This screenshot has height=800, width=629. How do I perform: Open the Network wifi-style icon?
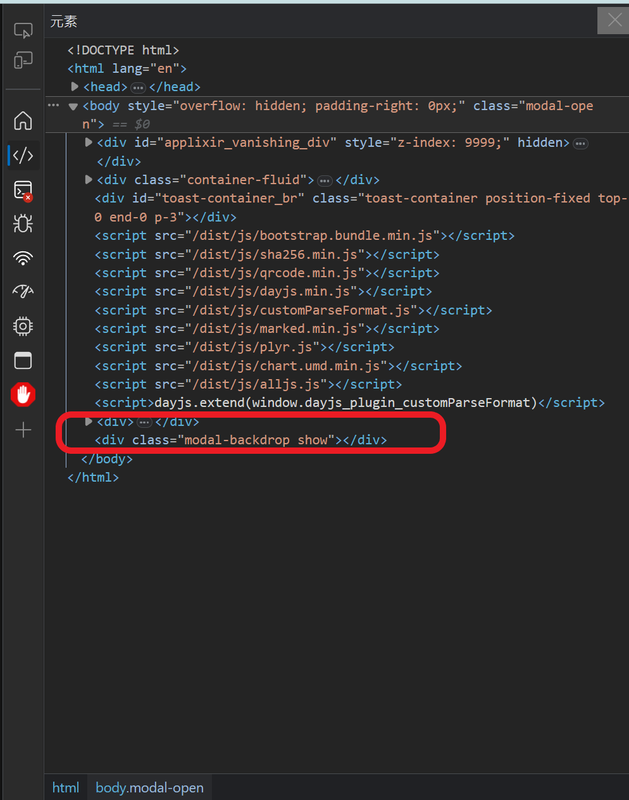tap(23, 258)
